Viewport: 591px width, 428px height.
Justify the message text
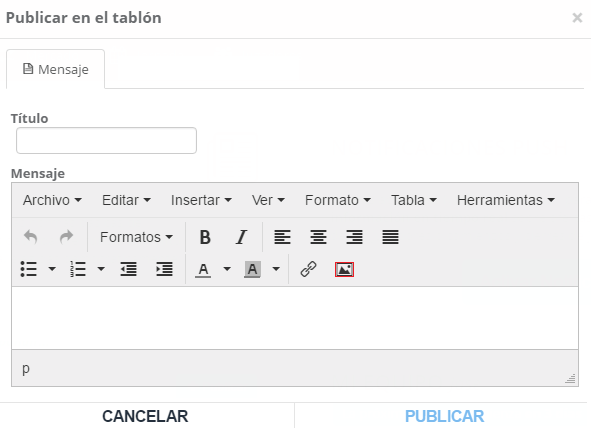click(390, 237)
